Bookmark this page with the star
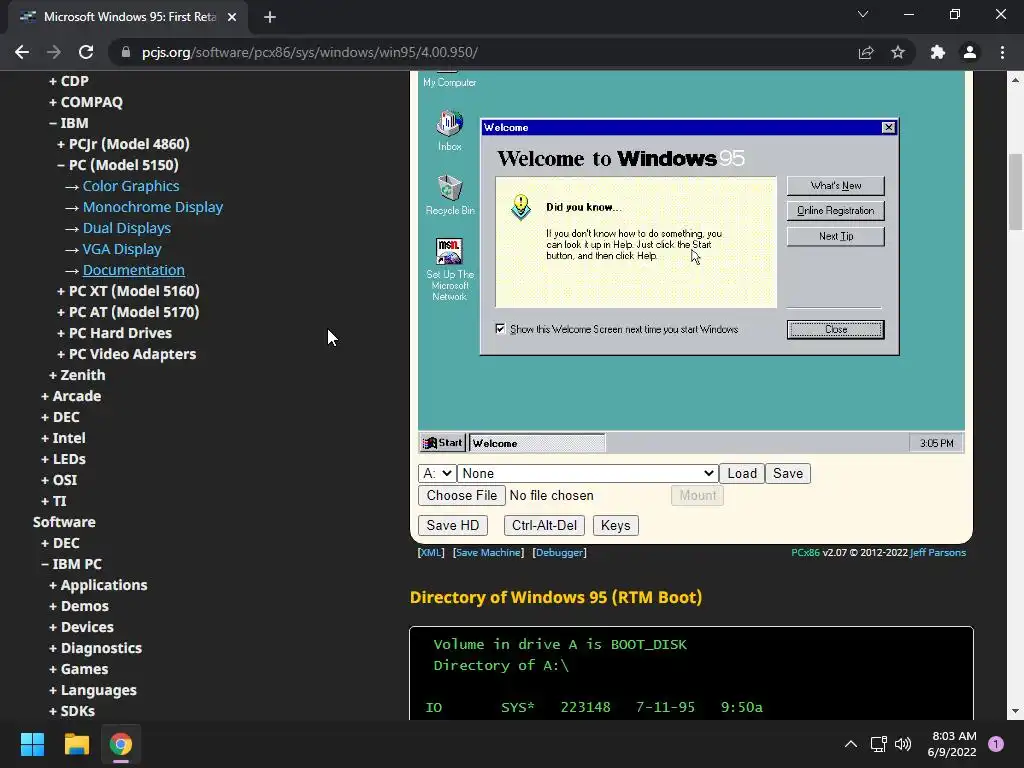Screen dimensions: 1024x768 pyautogui.click(x=898, y=52)
